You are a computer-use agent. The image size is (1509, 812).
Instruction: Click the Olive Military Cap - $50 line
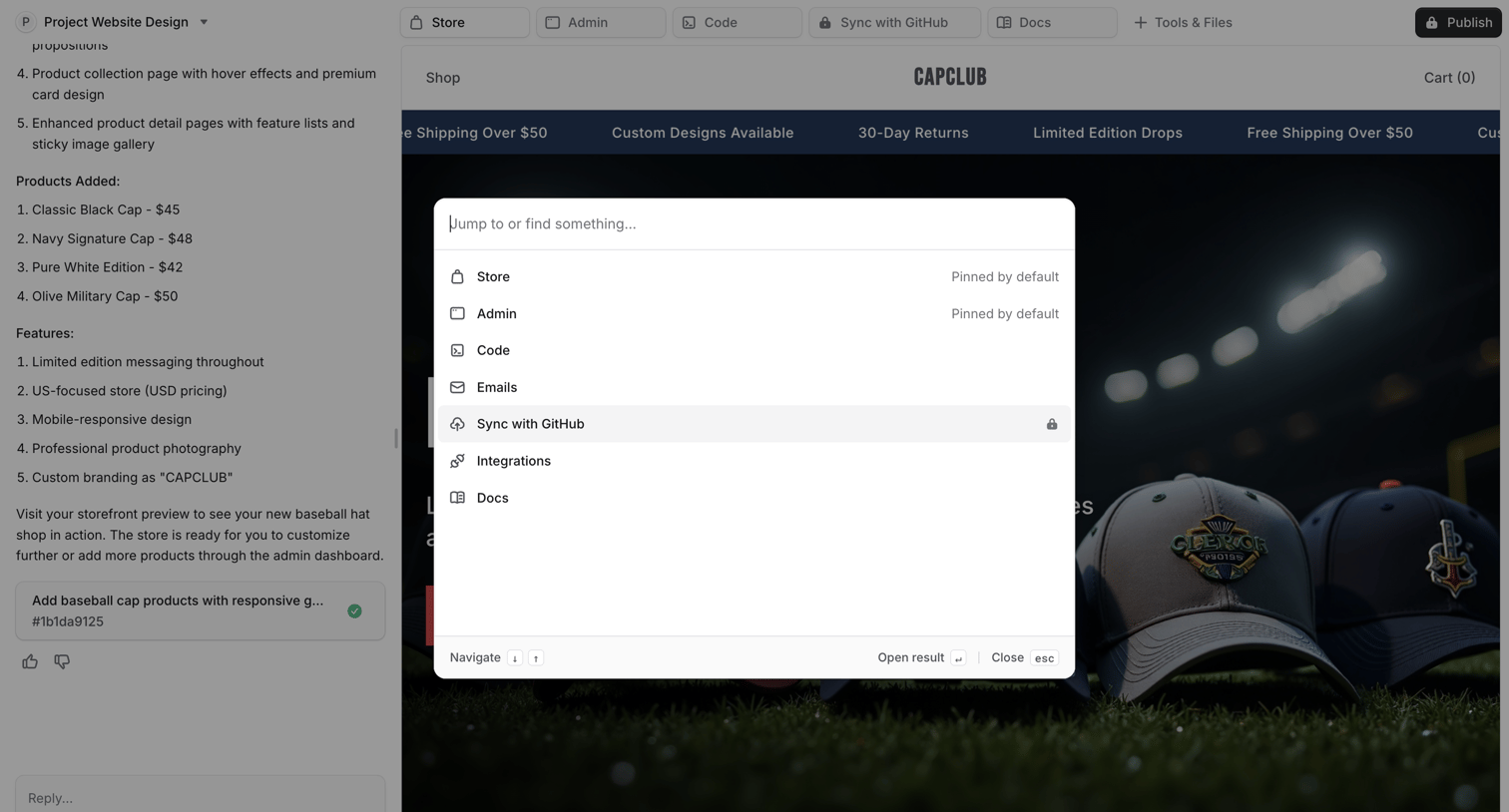click(105, 296)
